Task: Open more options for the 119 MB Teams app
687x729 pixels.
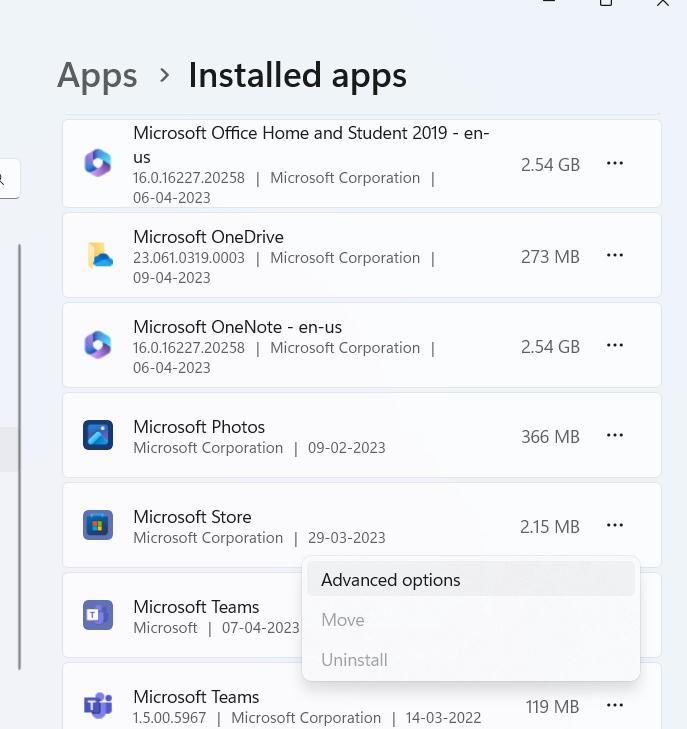Action: tap(615, 706)
